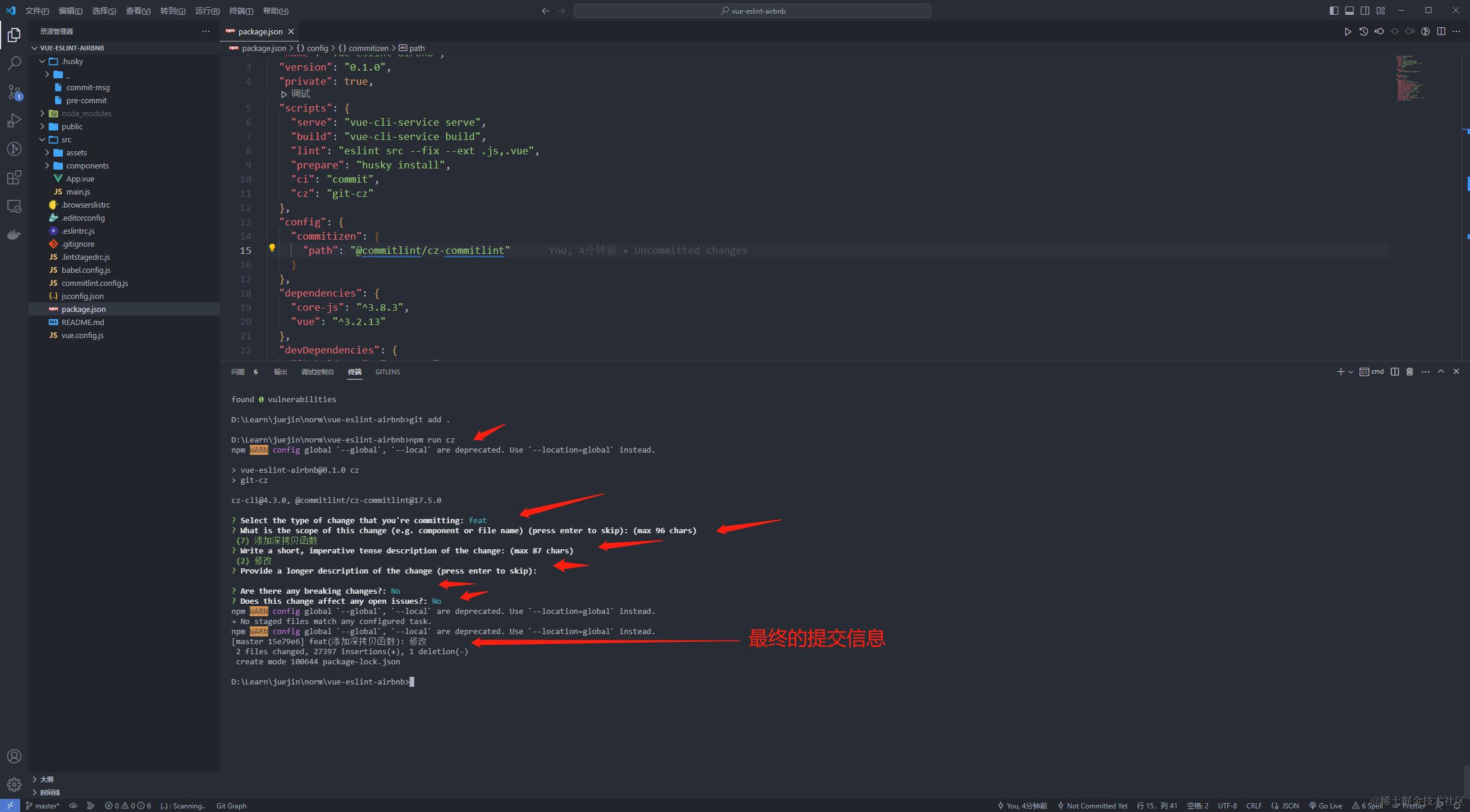
Task: Open the Search view in activity bar
Action: point(14,63)
